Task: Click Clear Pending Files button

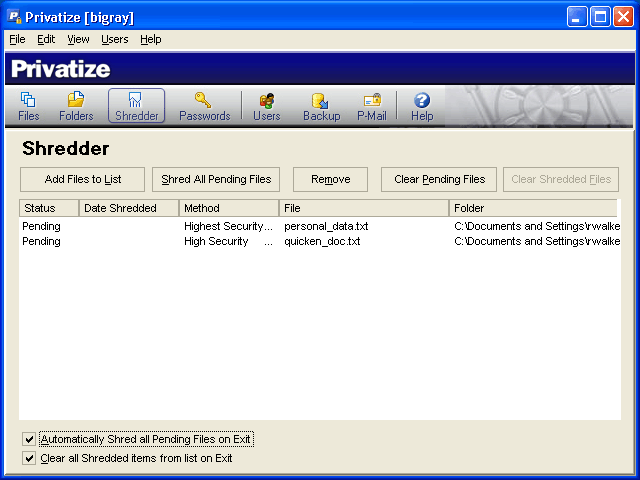Action: [x=439, y=179]
